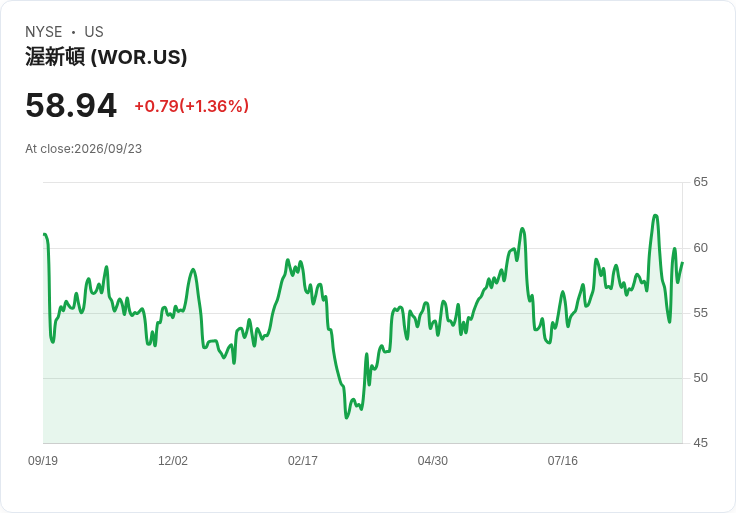This screenshot has width=736, height=513.
Task: Click the At close:2026/09/23 timestamp
Action: pyautogui.click(x=84, y=149)
